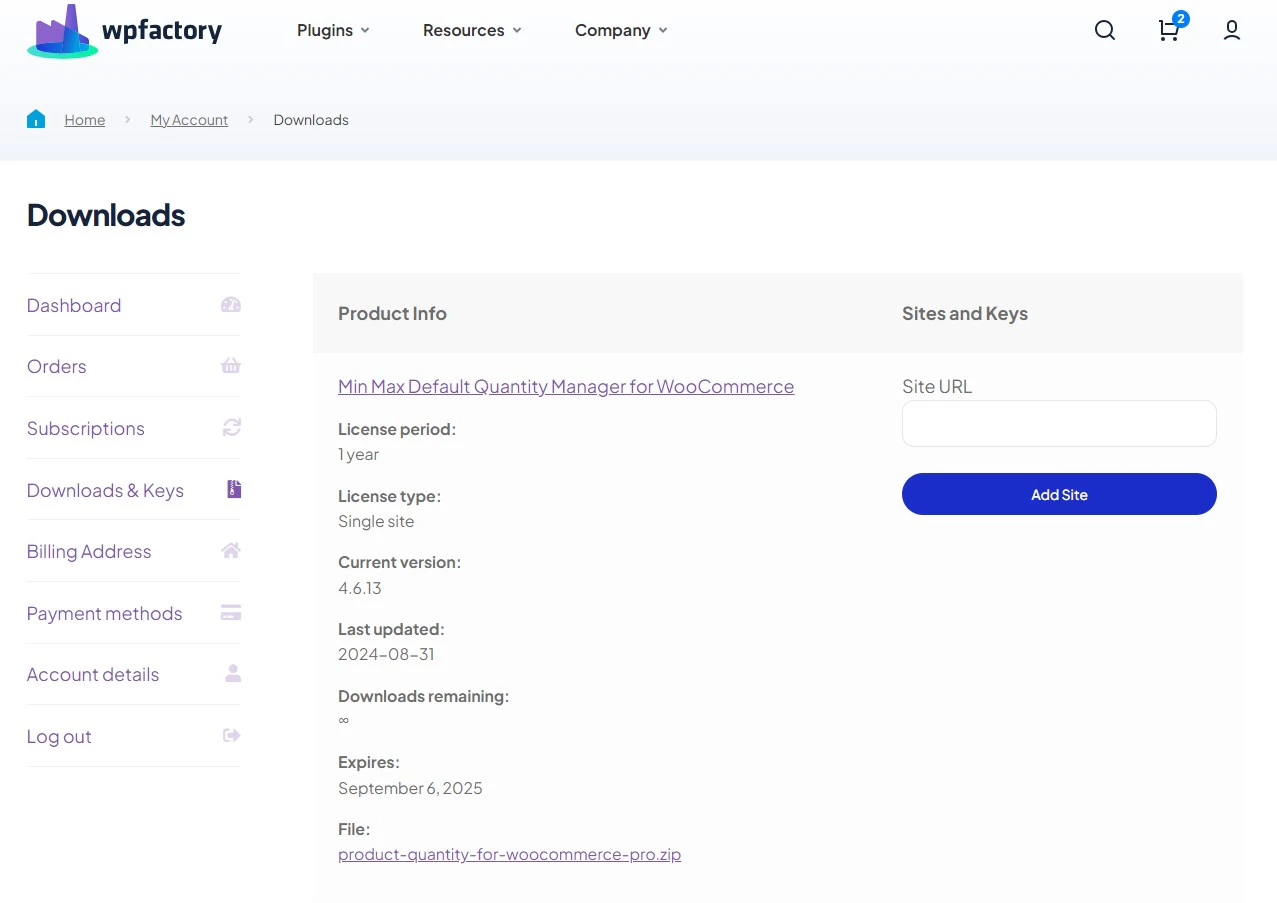
Task: Click inside the Site URL field
Action: coord(1058,423)
